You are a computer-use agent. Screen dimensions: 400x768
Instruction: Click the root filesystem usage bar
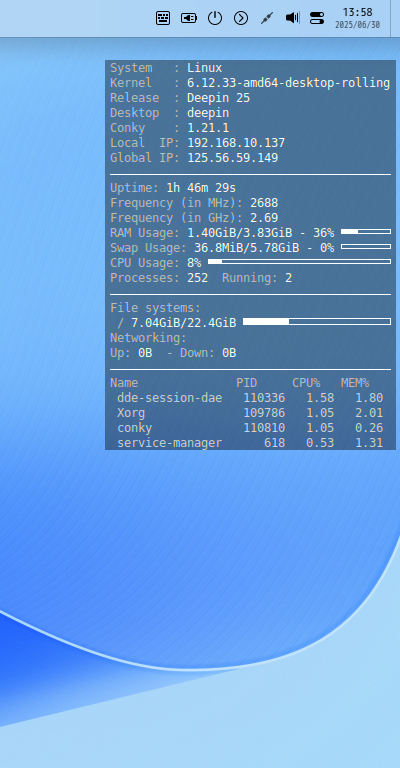(x=317, y=321)
